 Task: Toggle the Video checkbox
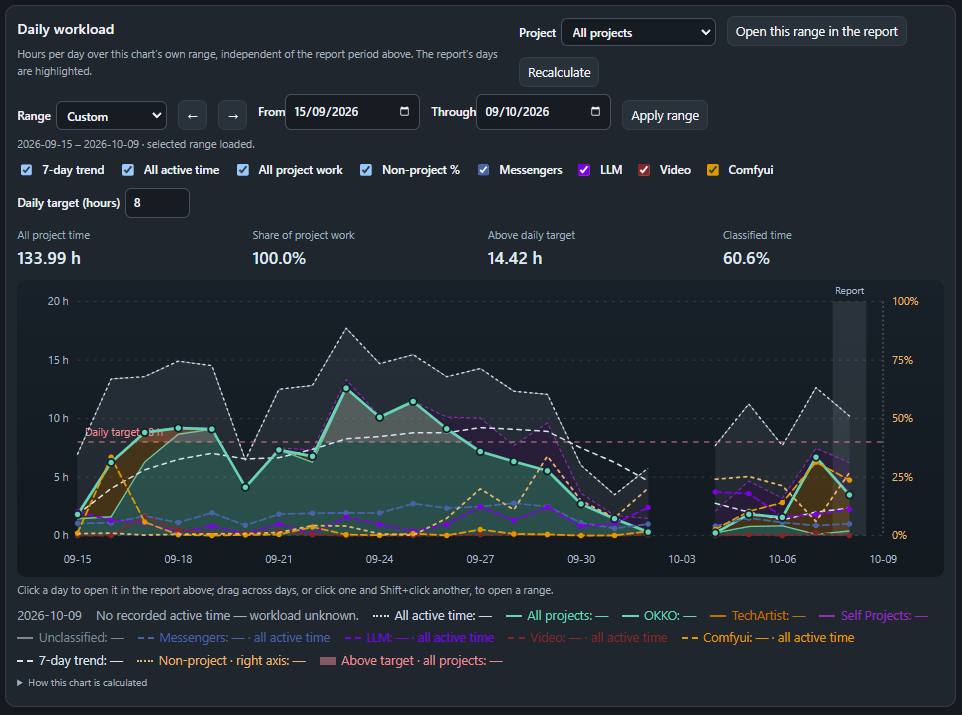pyautogui.click(x=644, y=170)
